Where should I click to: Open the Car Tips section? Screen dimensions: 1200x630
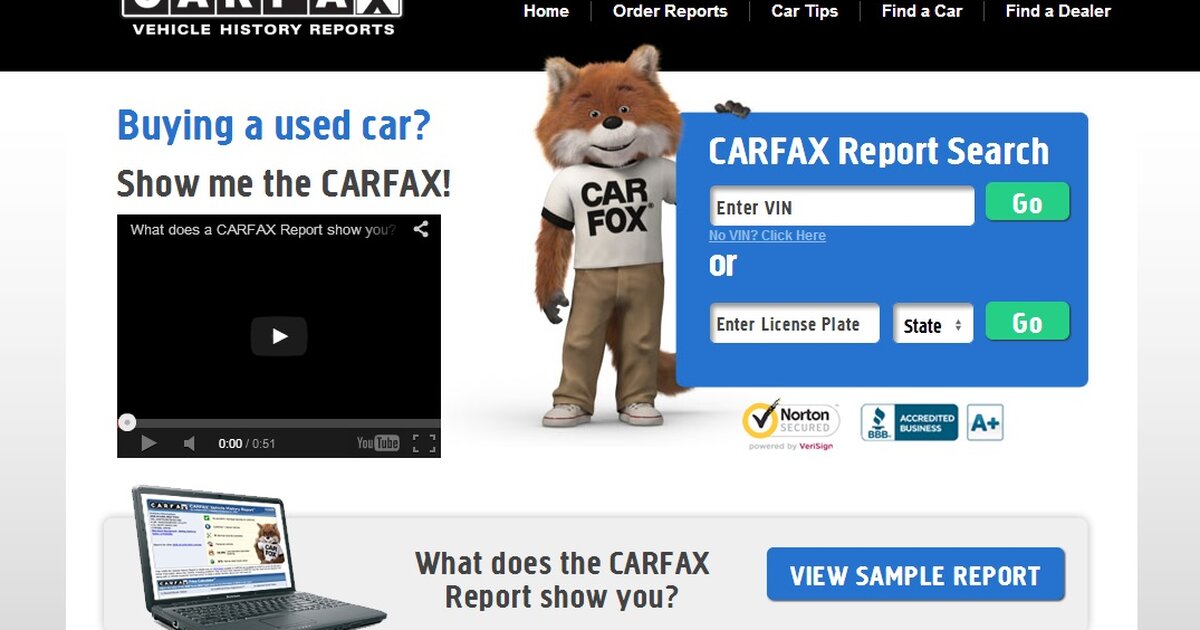point(804,12)
